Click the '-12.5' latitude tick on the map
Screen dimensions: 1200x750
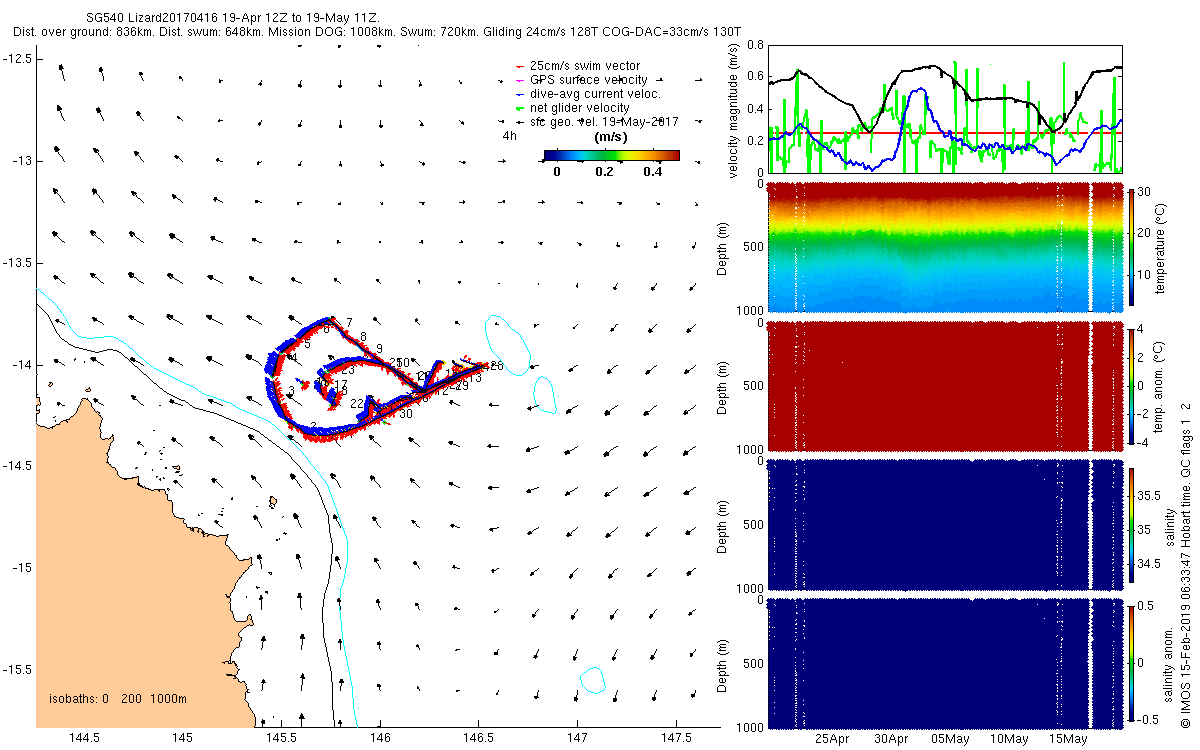click(x=19, y=59)
